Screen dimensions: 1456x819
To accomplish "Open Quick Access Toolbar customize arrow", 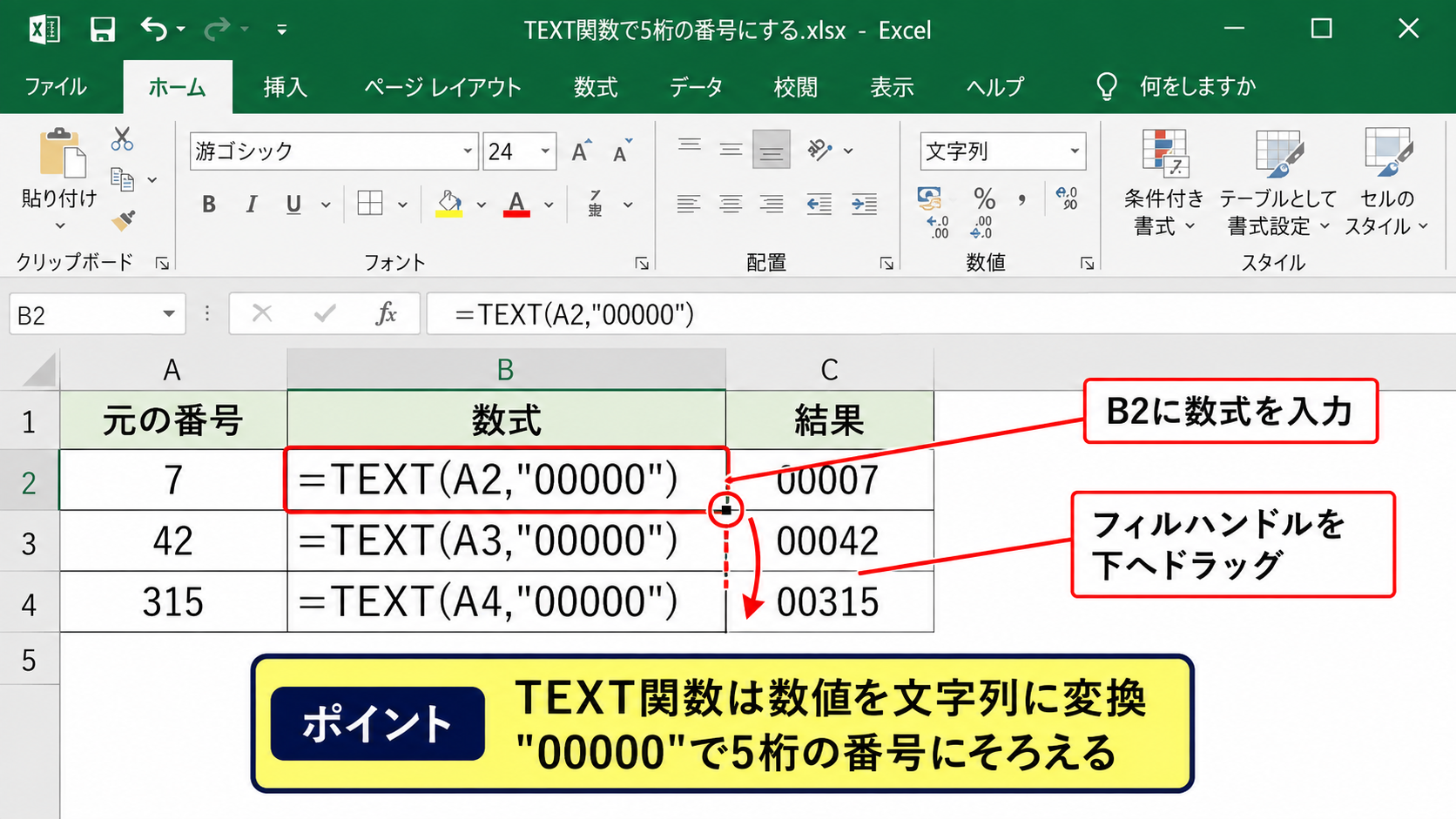I will [281, 30].
